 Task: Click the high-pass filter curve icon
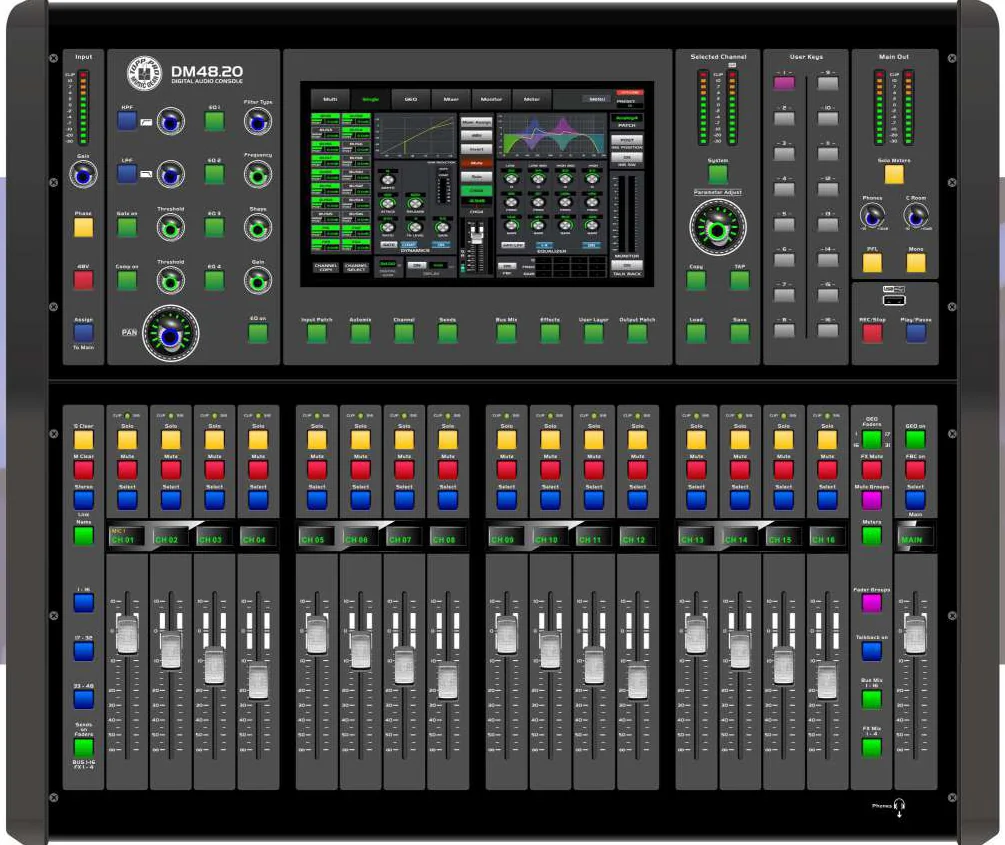pyautogui.click(x=146, y=122)
